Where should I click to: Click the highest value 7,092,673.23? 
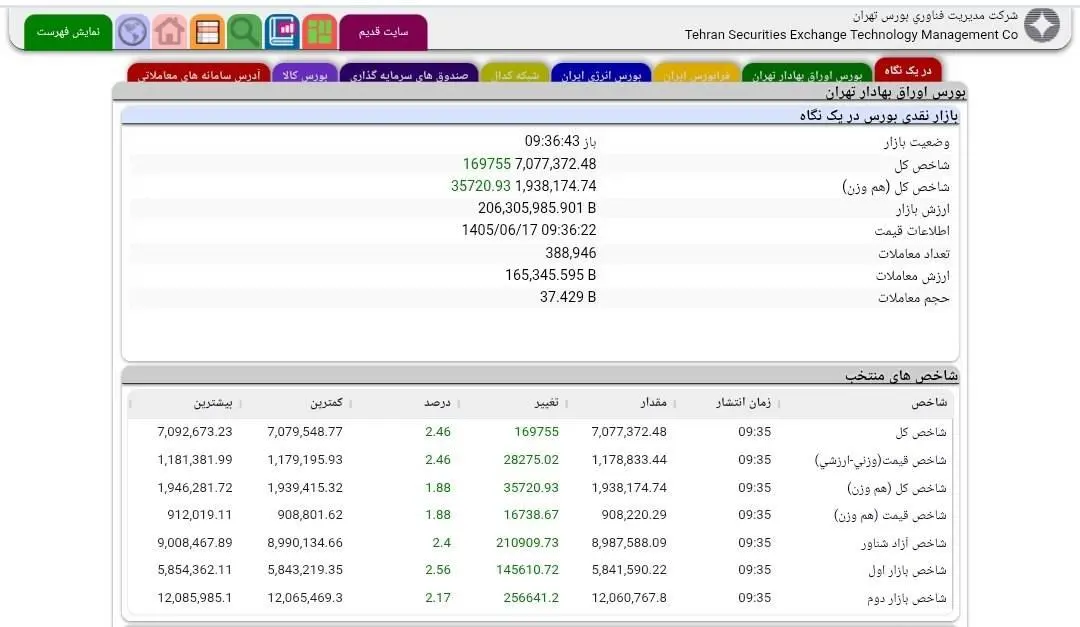(195, 432)
